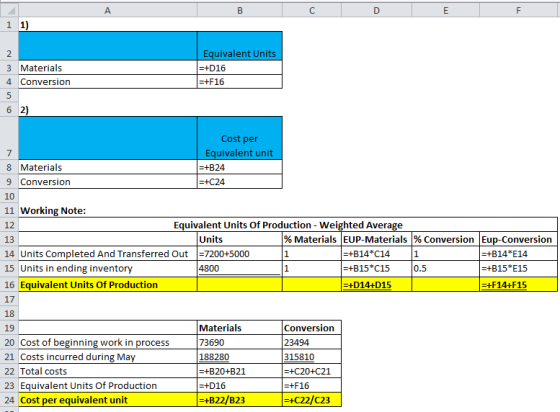The height and width of the screenshot is (412, 560).
Task: Click cell containing =+B15*E15
Action: point(518,268)
